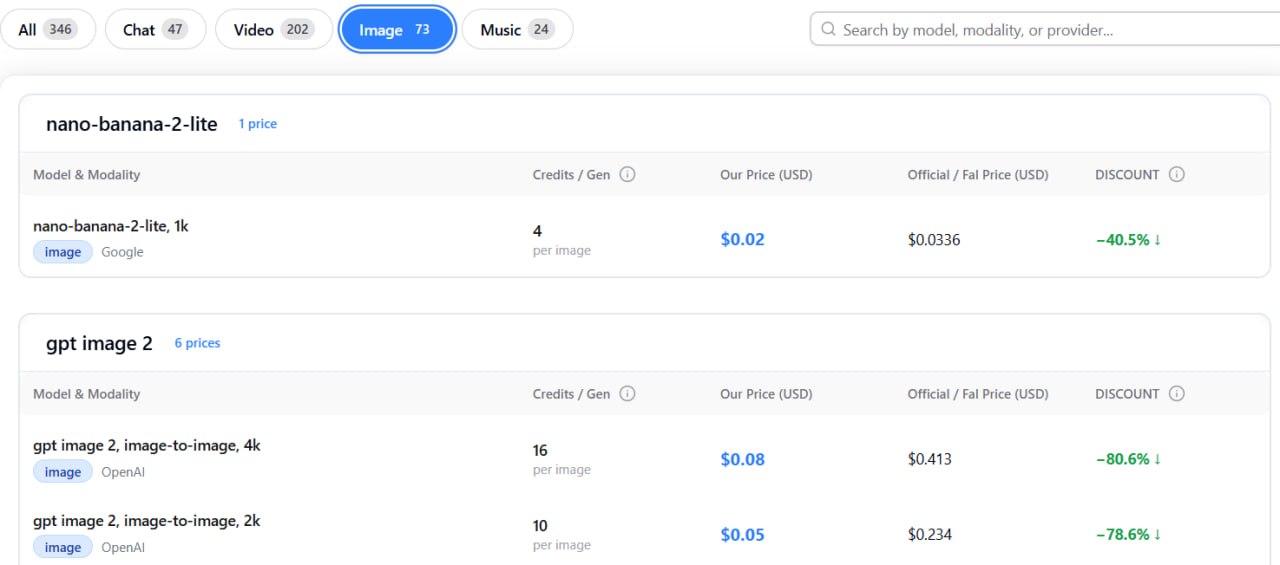Switch to the Chat filter tab
The image size is (1280, 565).
tap(155, 30)
